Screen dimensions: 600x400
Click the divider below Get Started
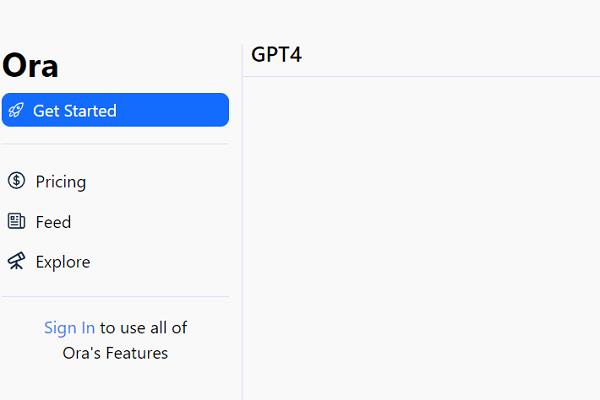tap(115, 144)
